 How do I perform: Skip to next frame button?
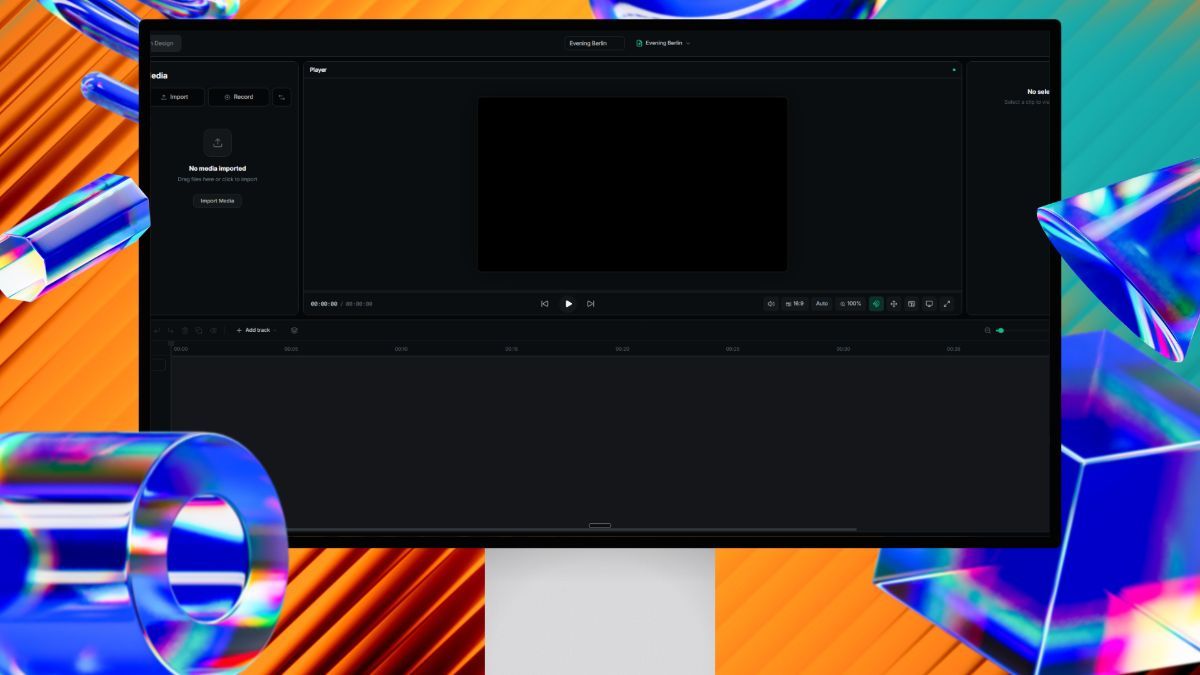click(x=591, y=304)
